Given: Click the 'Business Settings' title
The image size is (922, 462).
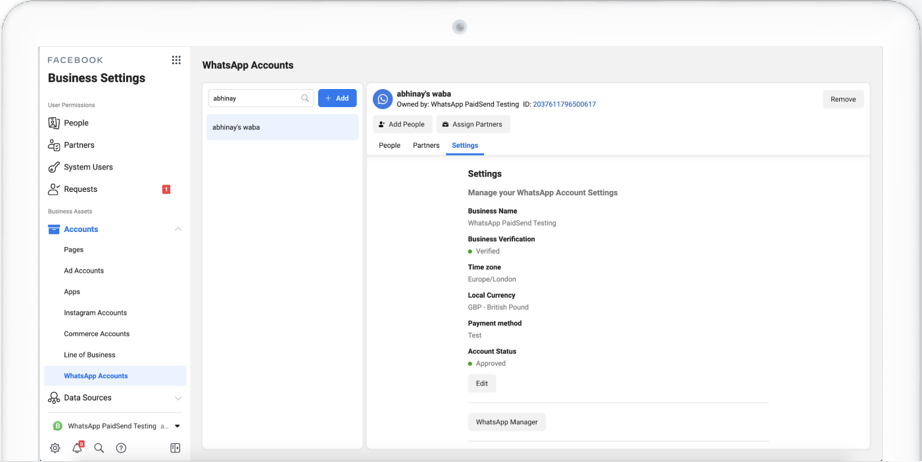Looking at the screenshot, I should pyautogui.click(x=96, y=78).
